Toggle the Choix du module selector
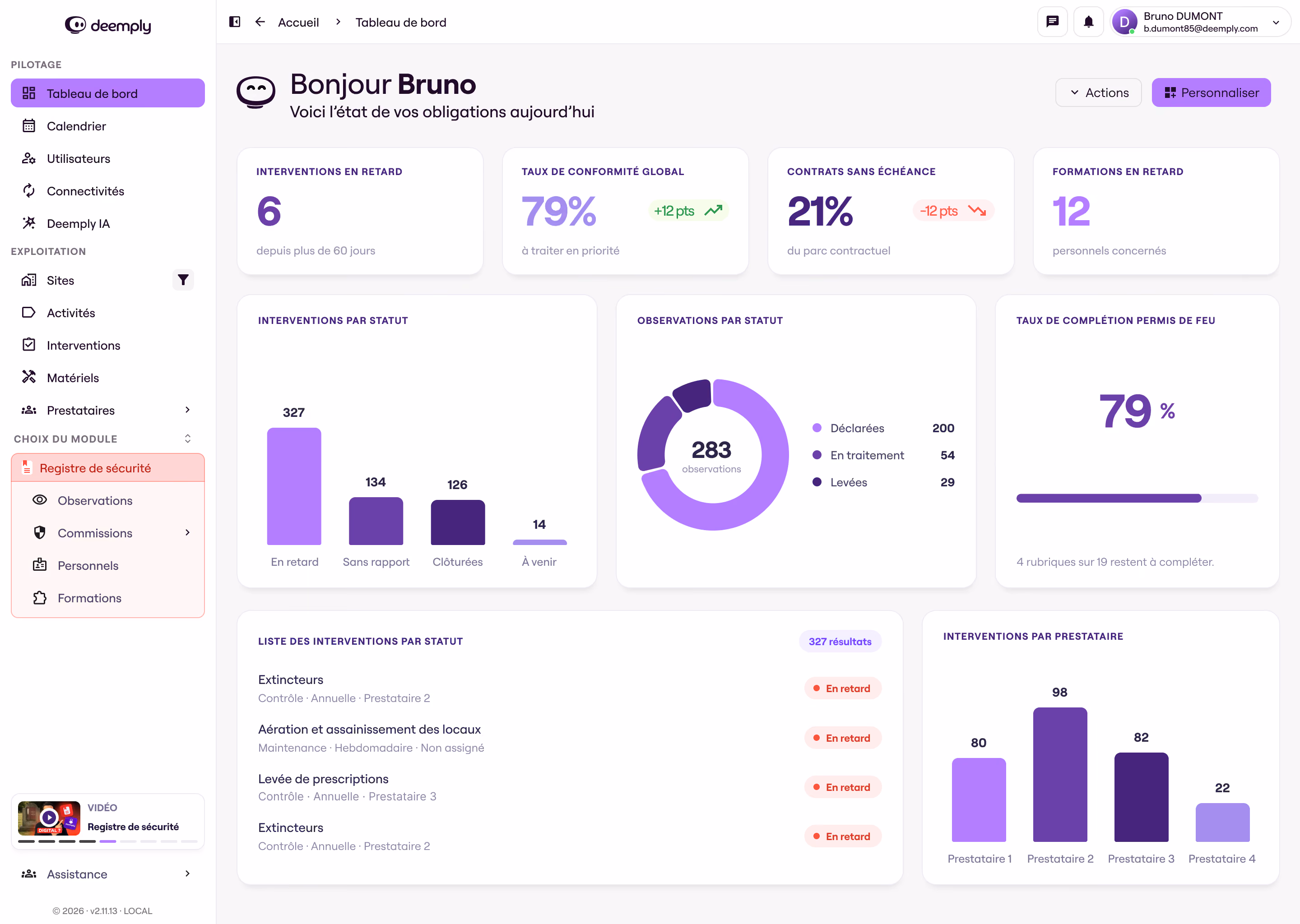1300x924 pixels. pos(187,439)
